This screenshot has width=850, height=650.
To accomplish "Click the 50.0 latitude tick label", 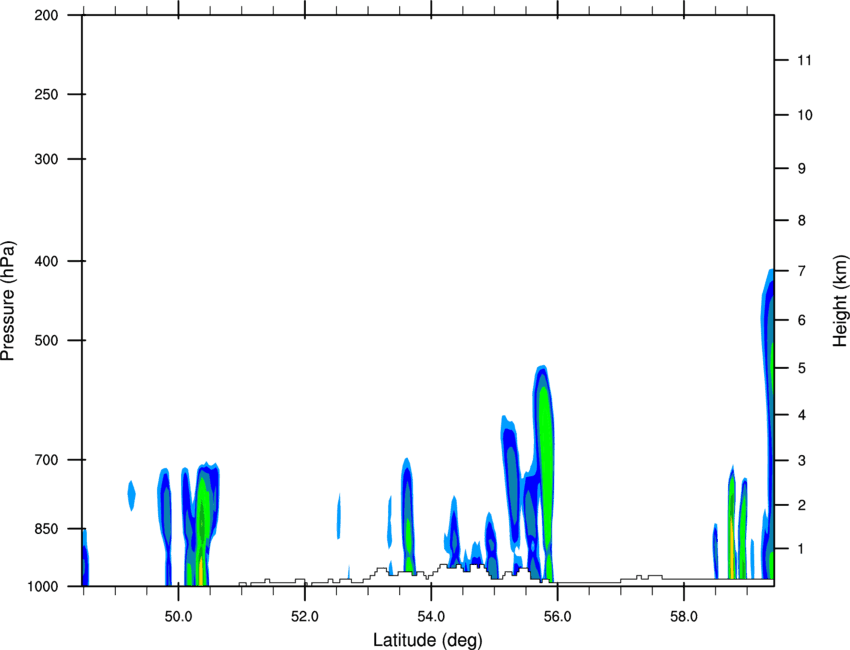I will click(x=178, y=617).
